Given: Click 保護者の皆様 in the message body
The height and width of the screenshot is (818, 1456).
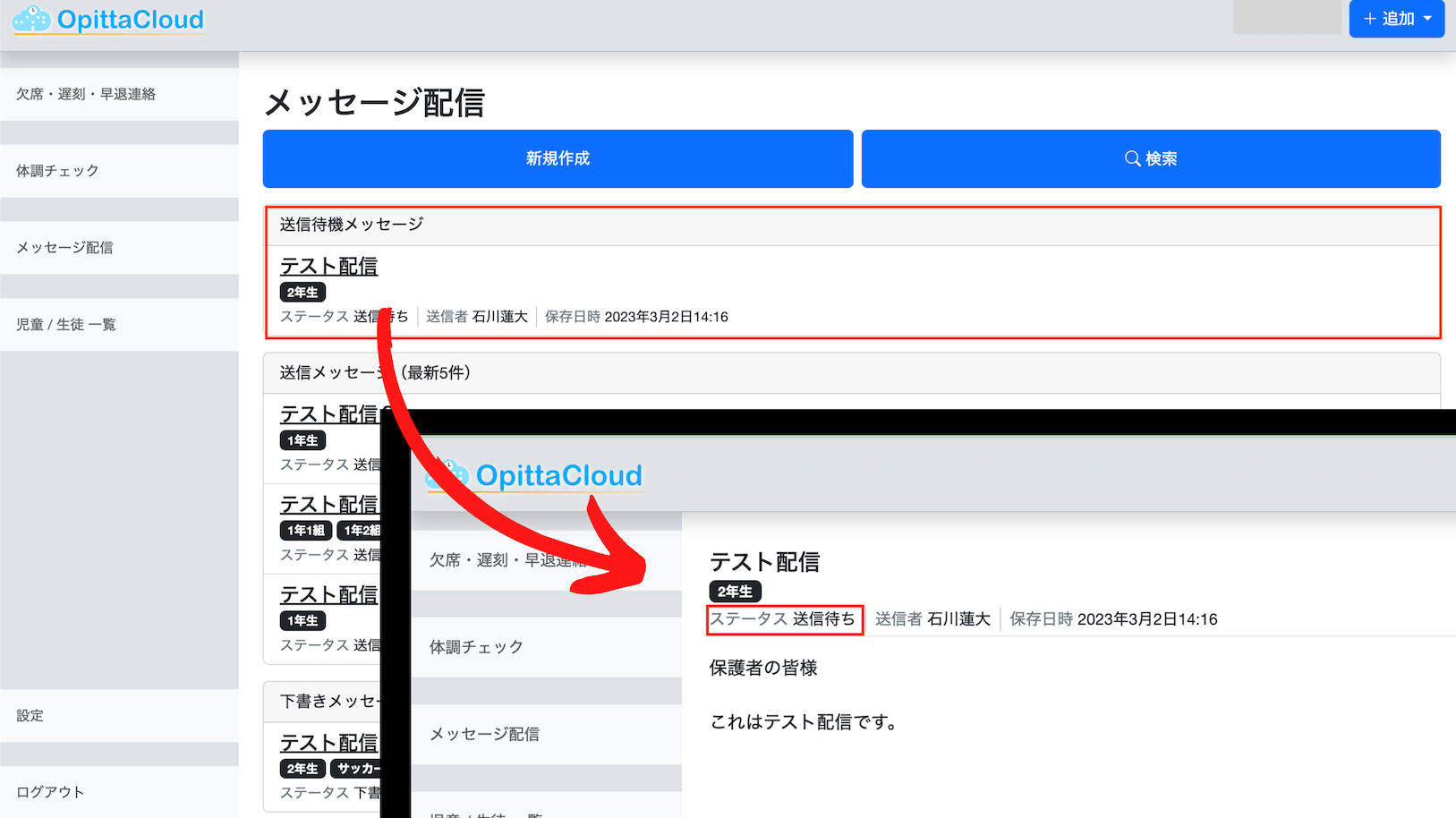Looking at the screenshot, I should [763, 669].
